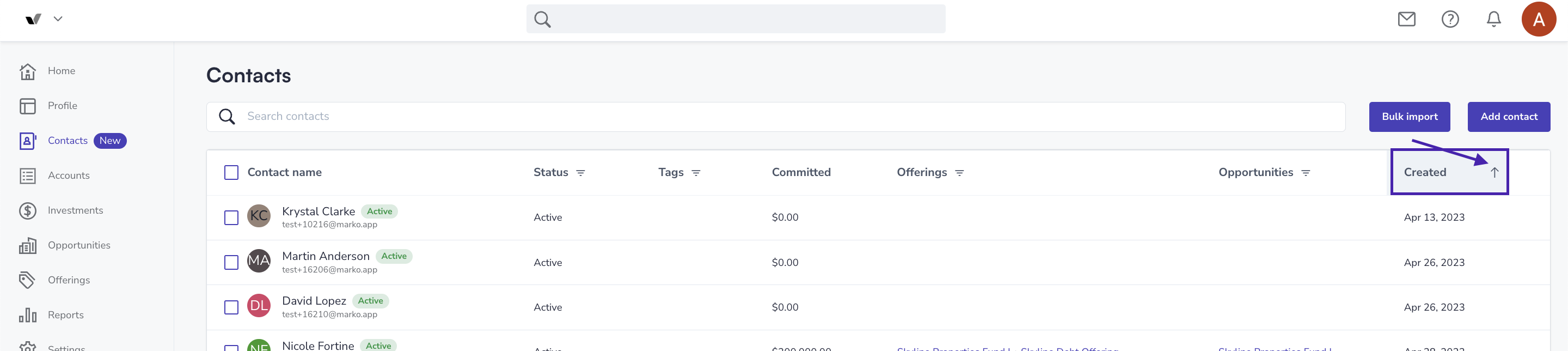Image resolution: width=1568 pixels, height=351 pixels.
Task: Focus the Search contacts field
Action: 775,117
